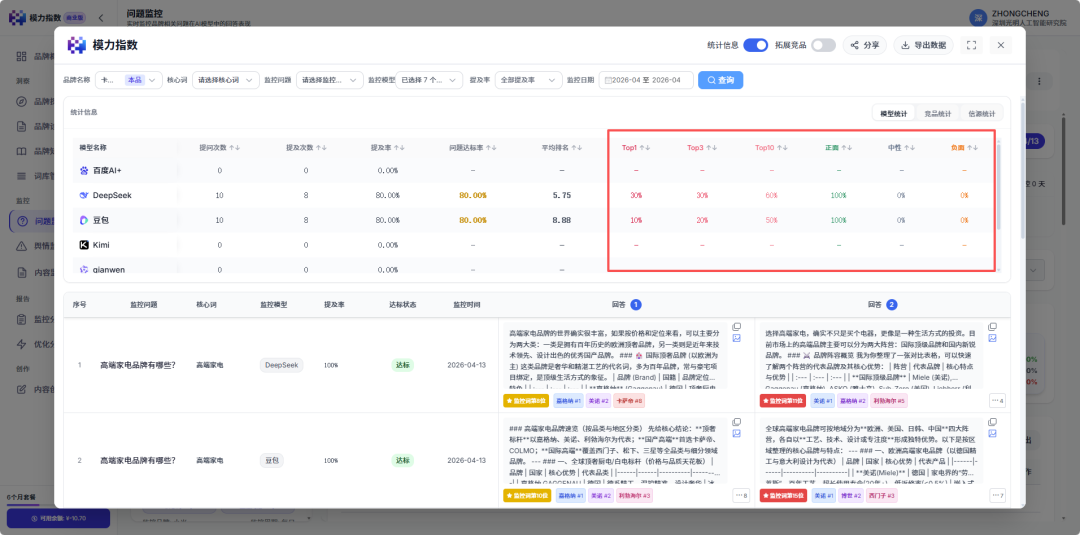The height and width of the screenshot is (535, 1080).
Task: Open the 品牌名称 dropdown
Action: [129, 81]
